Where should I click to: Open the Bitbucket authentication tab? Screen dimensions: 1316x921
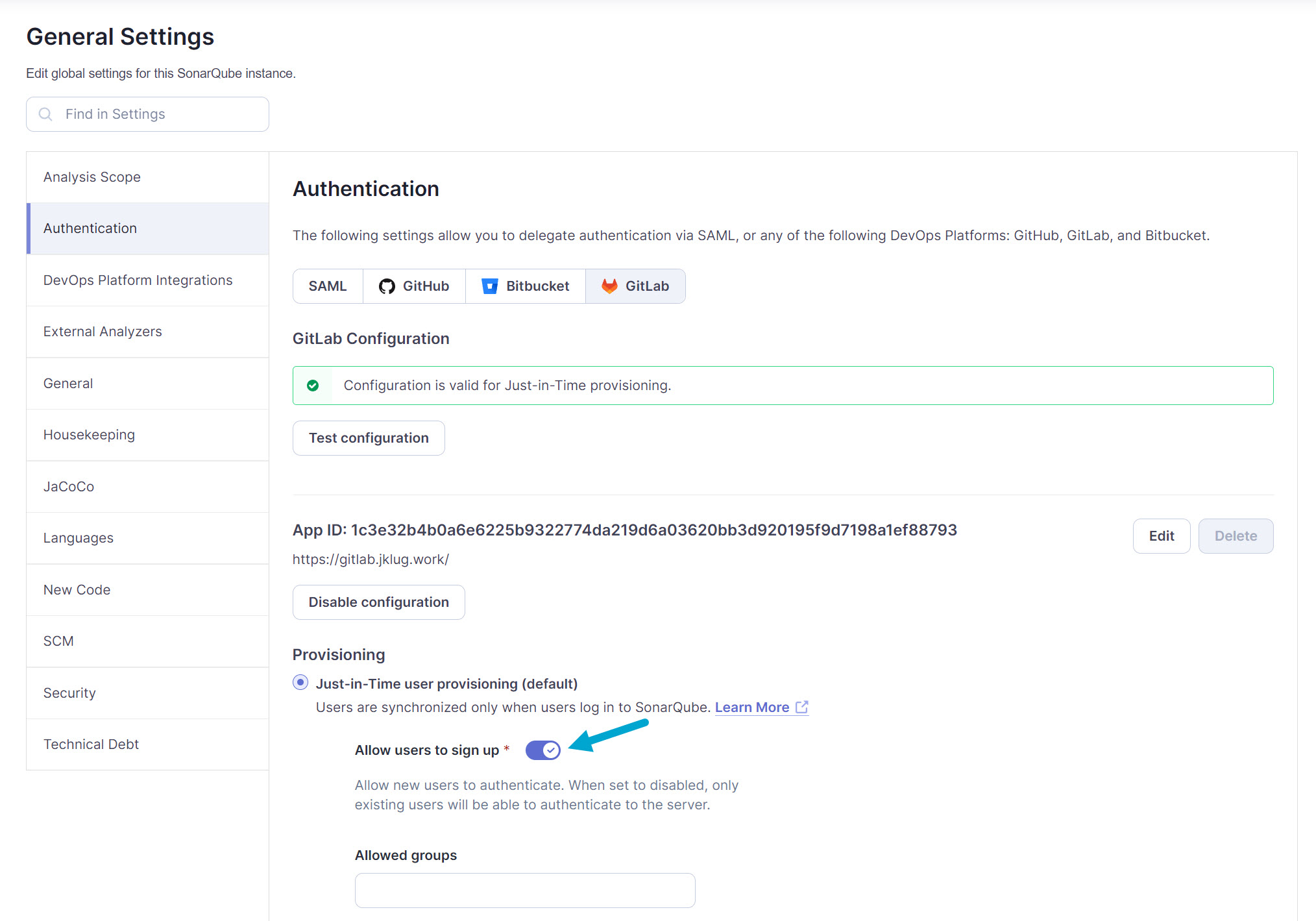click(x=525, y=286)
